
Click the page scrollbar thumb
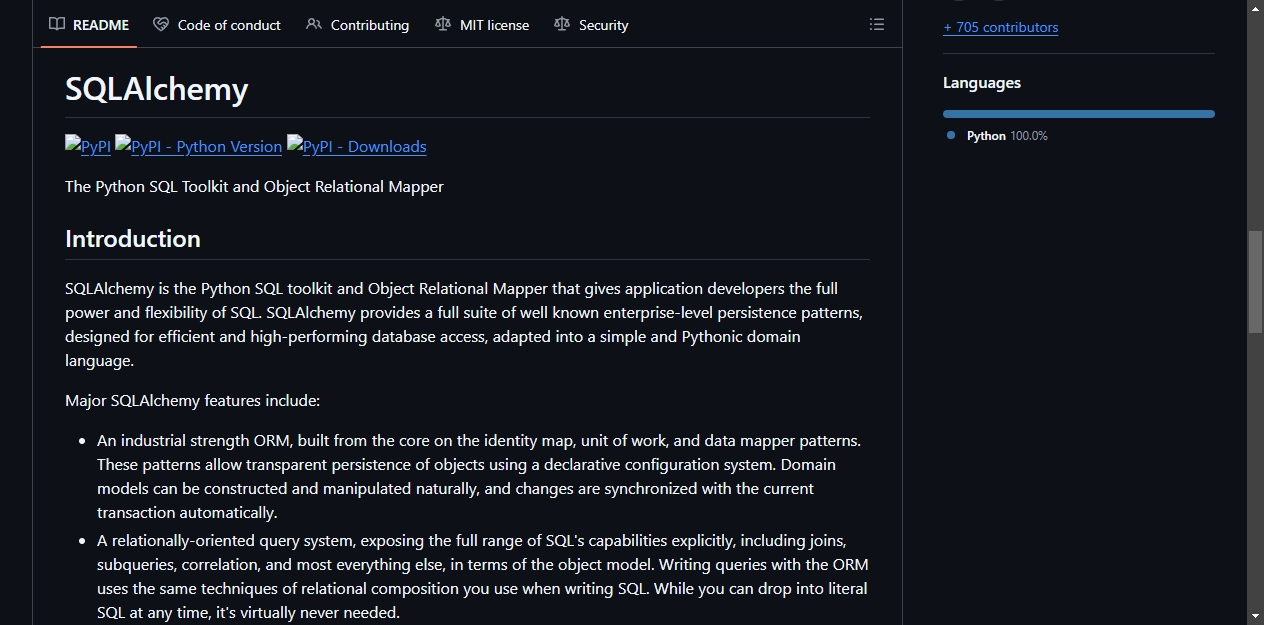pos(1255,282)
